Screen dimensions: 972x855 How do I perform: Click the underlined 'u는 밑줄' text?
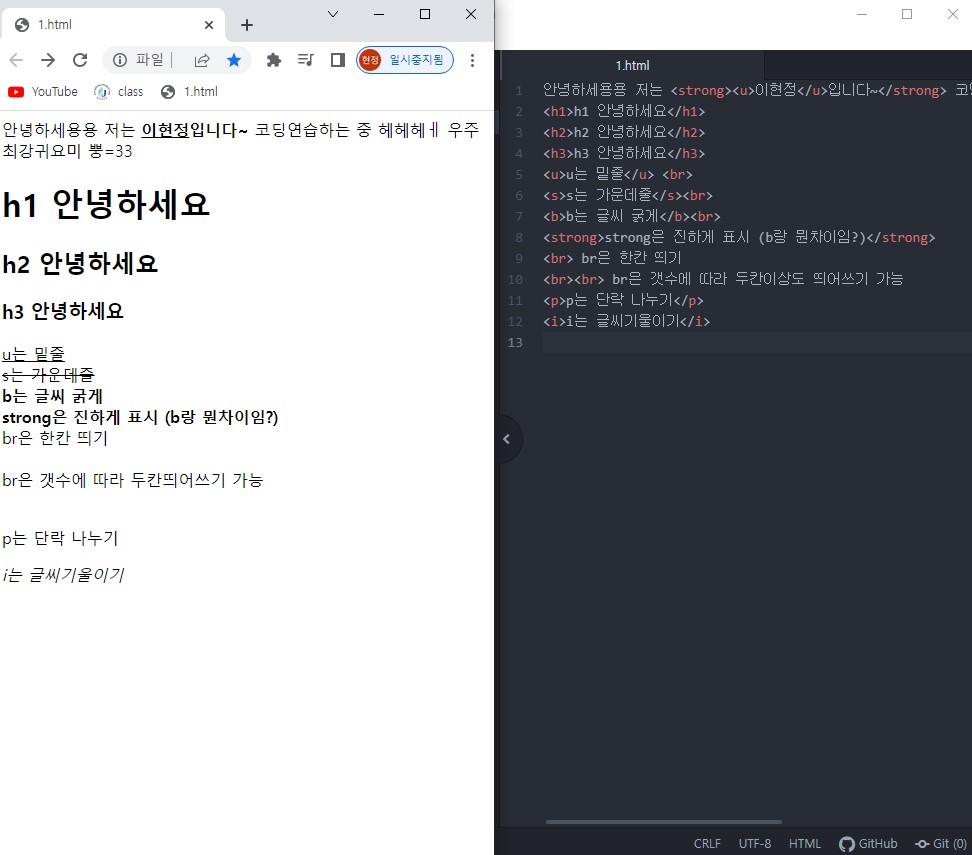[x=33, y=354]
